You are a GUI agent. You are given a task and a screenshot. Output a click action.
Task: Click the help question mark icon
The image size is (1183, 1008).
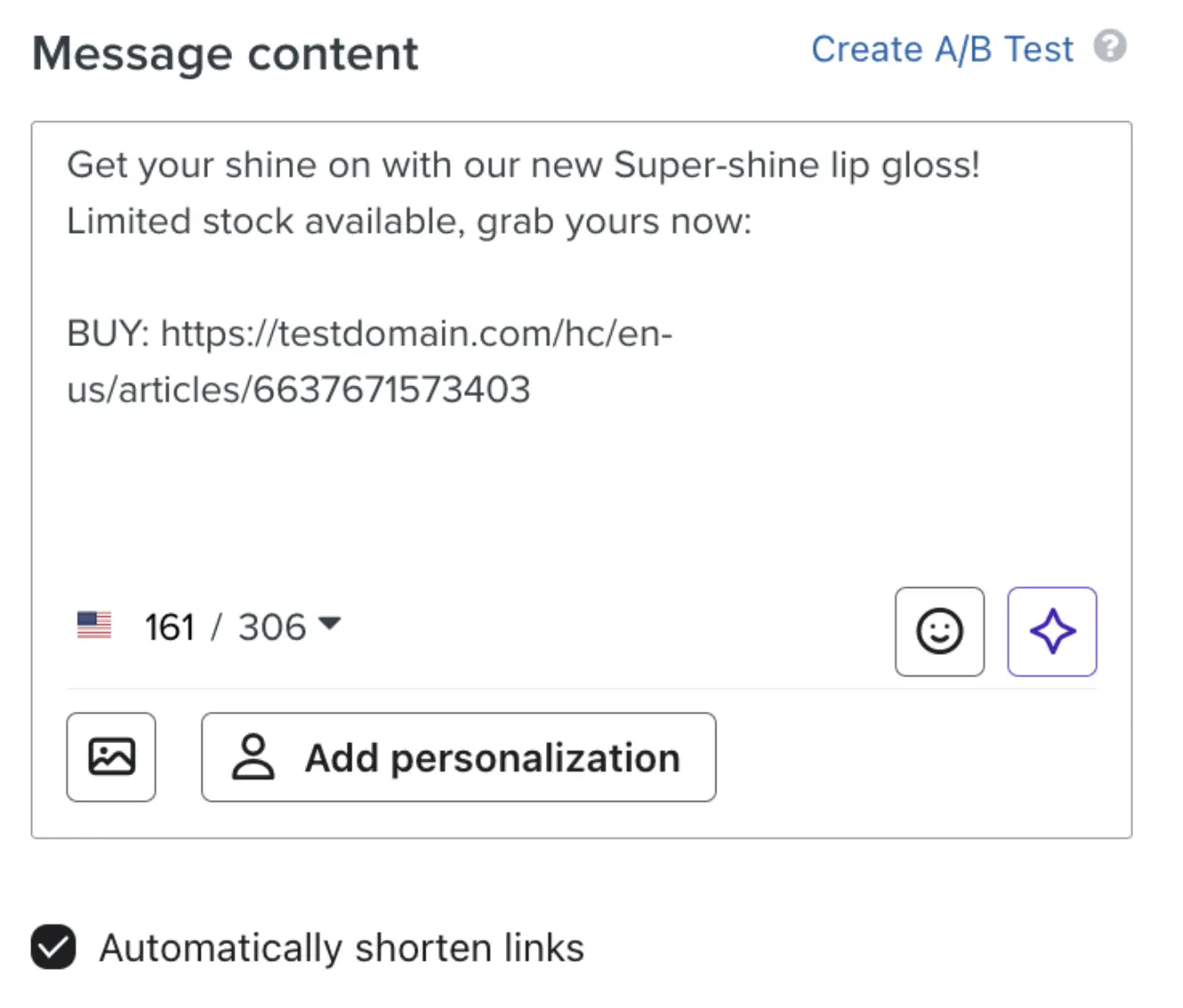[1110, 46]
